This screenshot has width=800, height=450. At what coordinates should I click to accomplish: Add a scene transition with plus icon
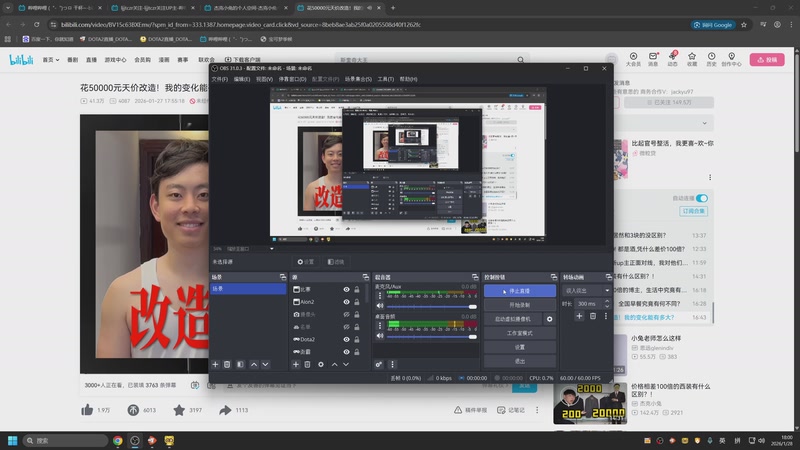click(579, 316)
